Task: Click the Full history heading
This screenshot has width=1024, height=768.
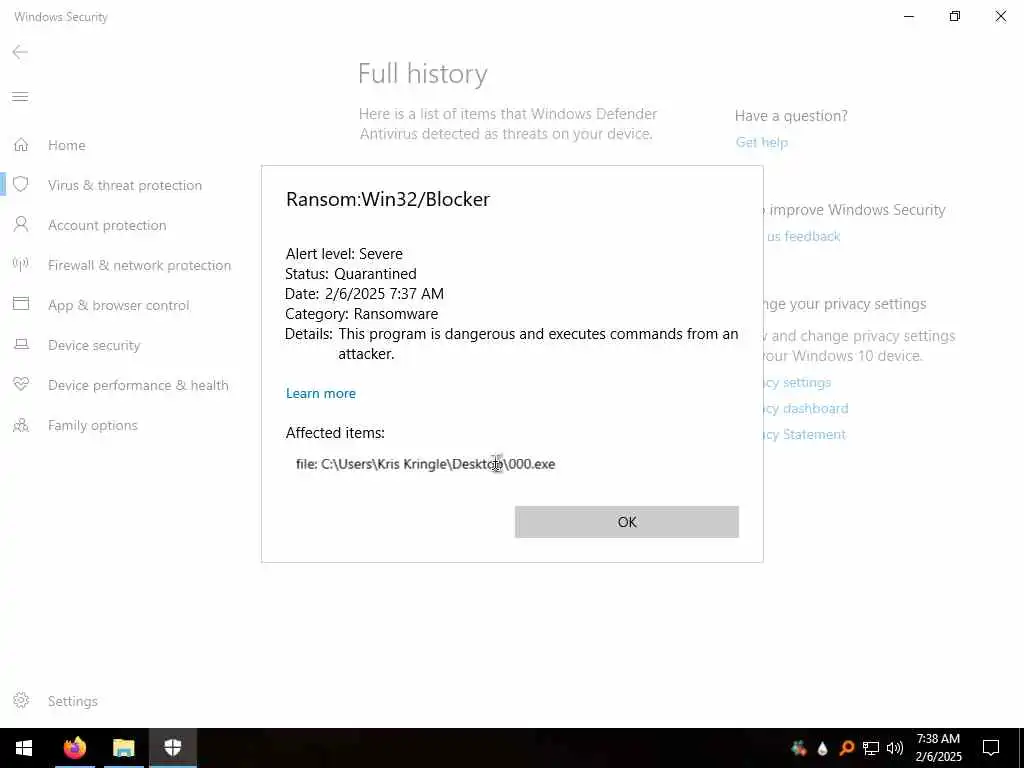Action: (423, 73)
